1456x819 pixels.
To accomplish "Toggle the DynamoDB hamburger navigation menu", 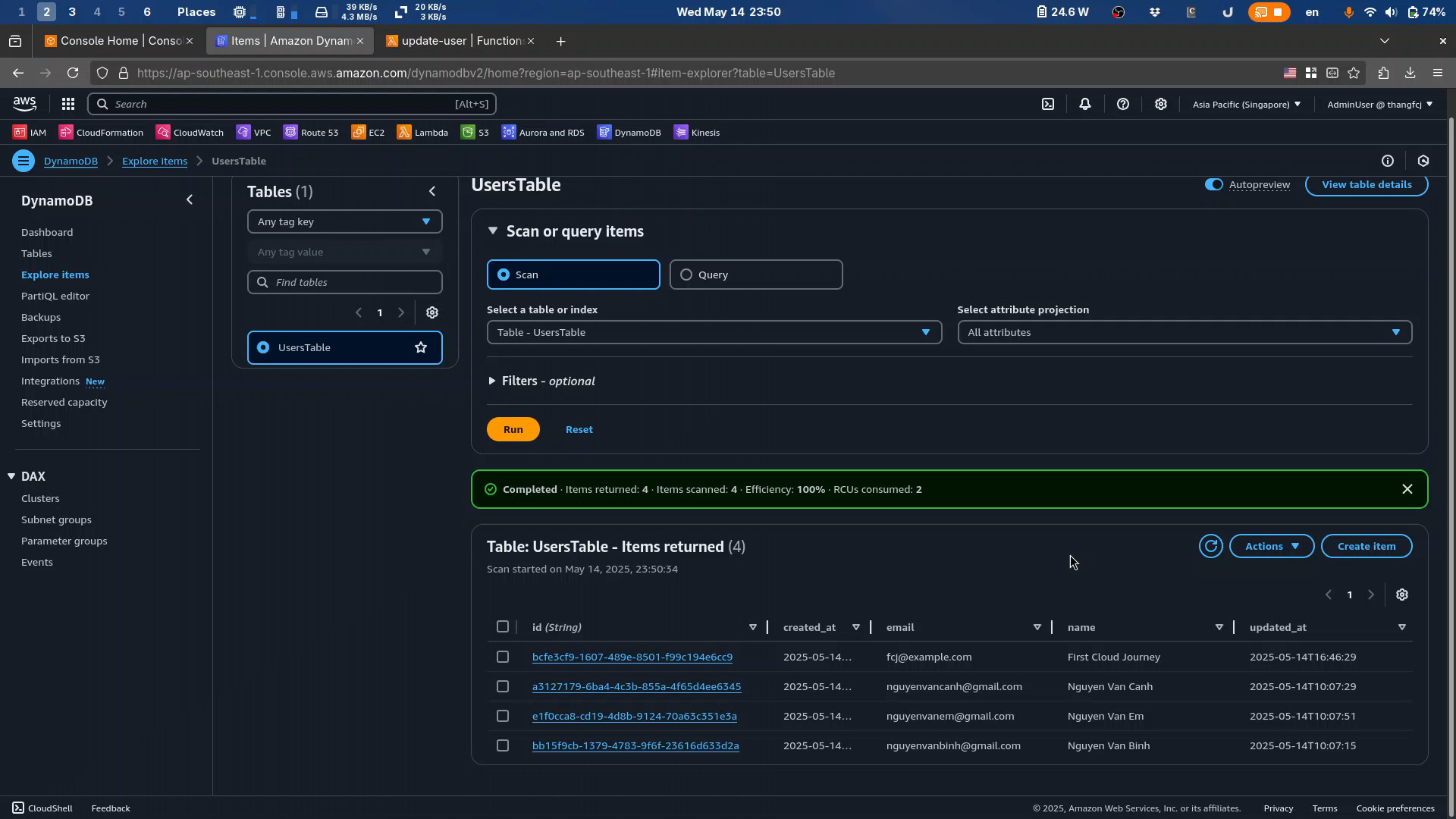I will click(24, 161).
